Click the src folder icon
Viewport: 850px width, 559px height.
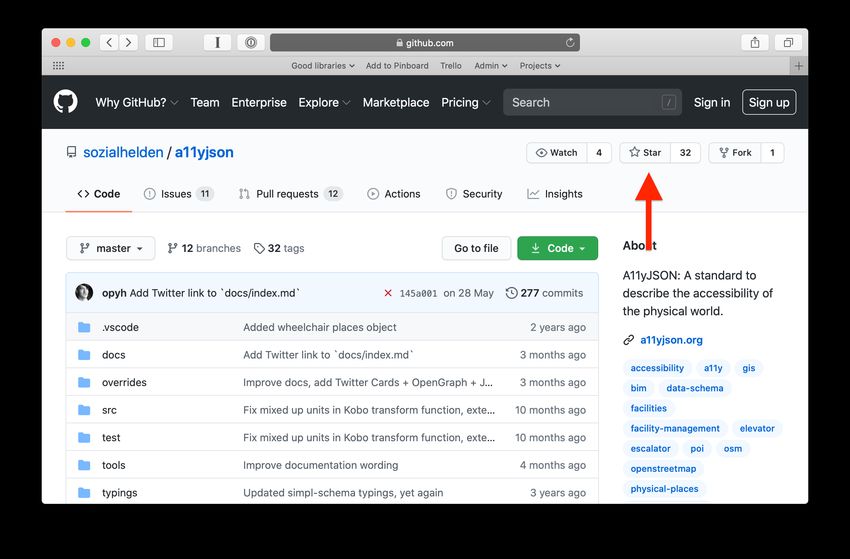[x=84, y=410]
